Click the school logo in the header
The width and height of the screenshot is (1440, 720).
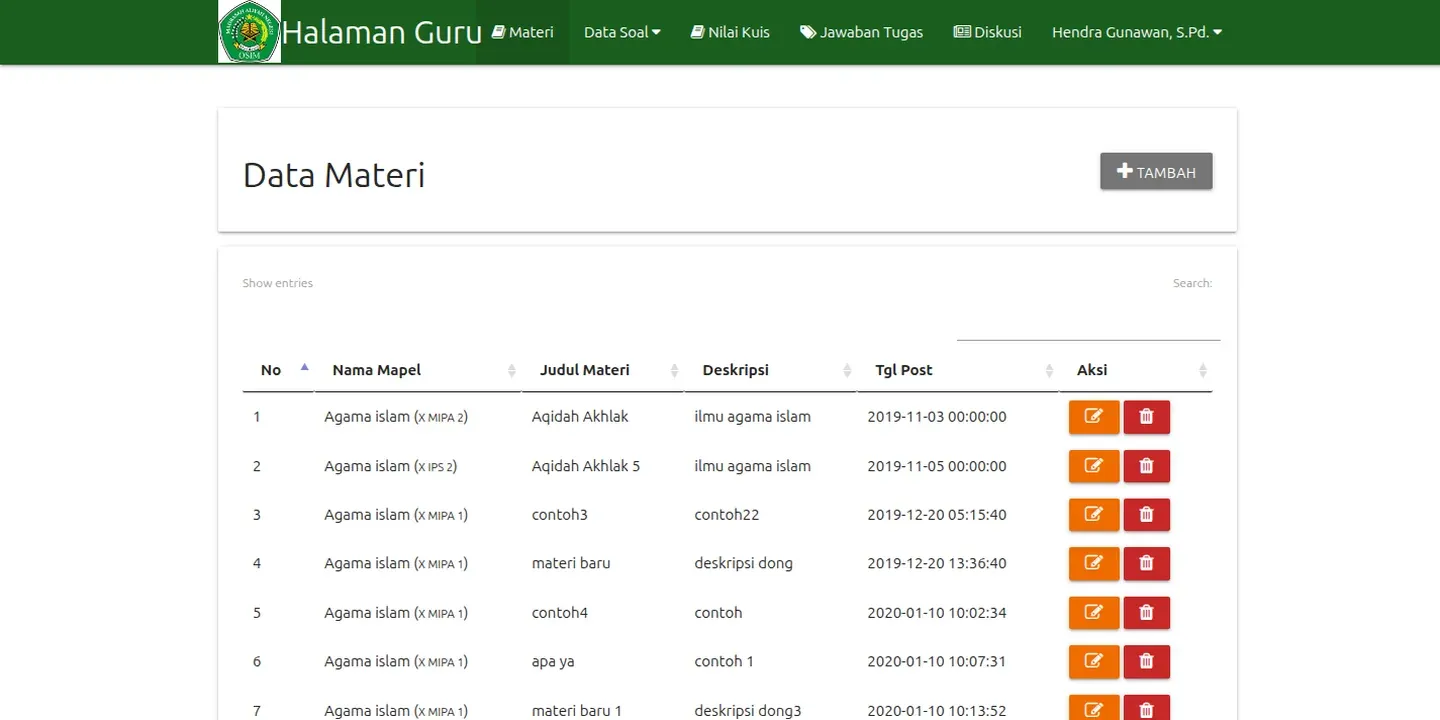(x=249, y=32)
